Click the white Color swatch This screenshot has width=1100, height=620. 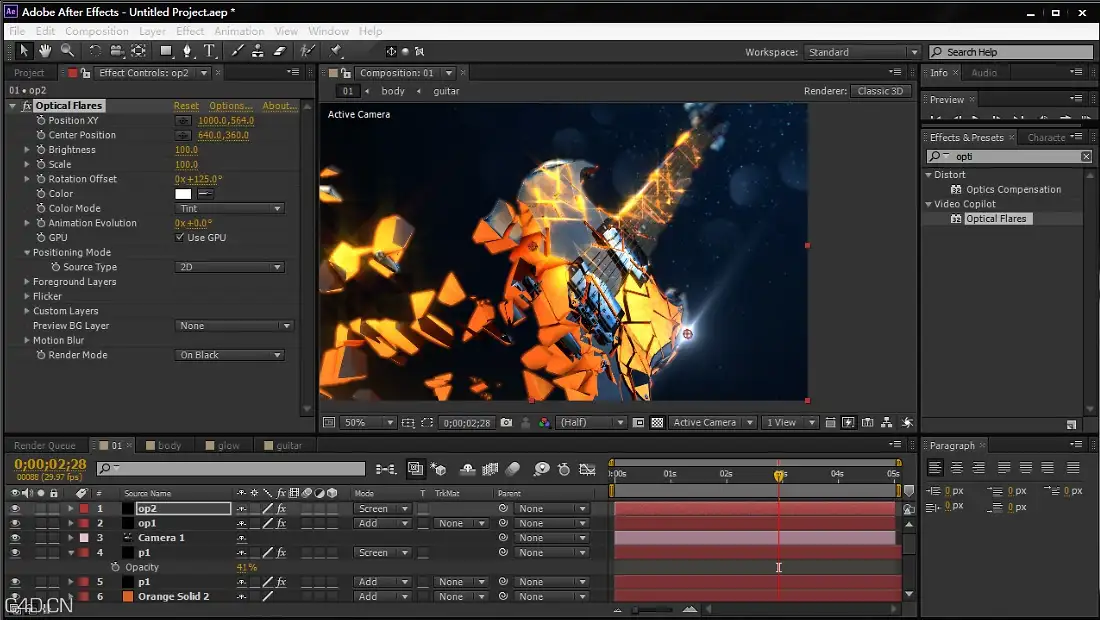pos(183,194)
